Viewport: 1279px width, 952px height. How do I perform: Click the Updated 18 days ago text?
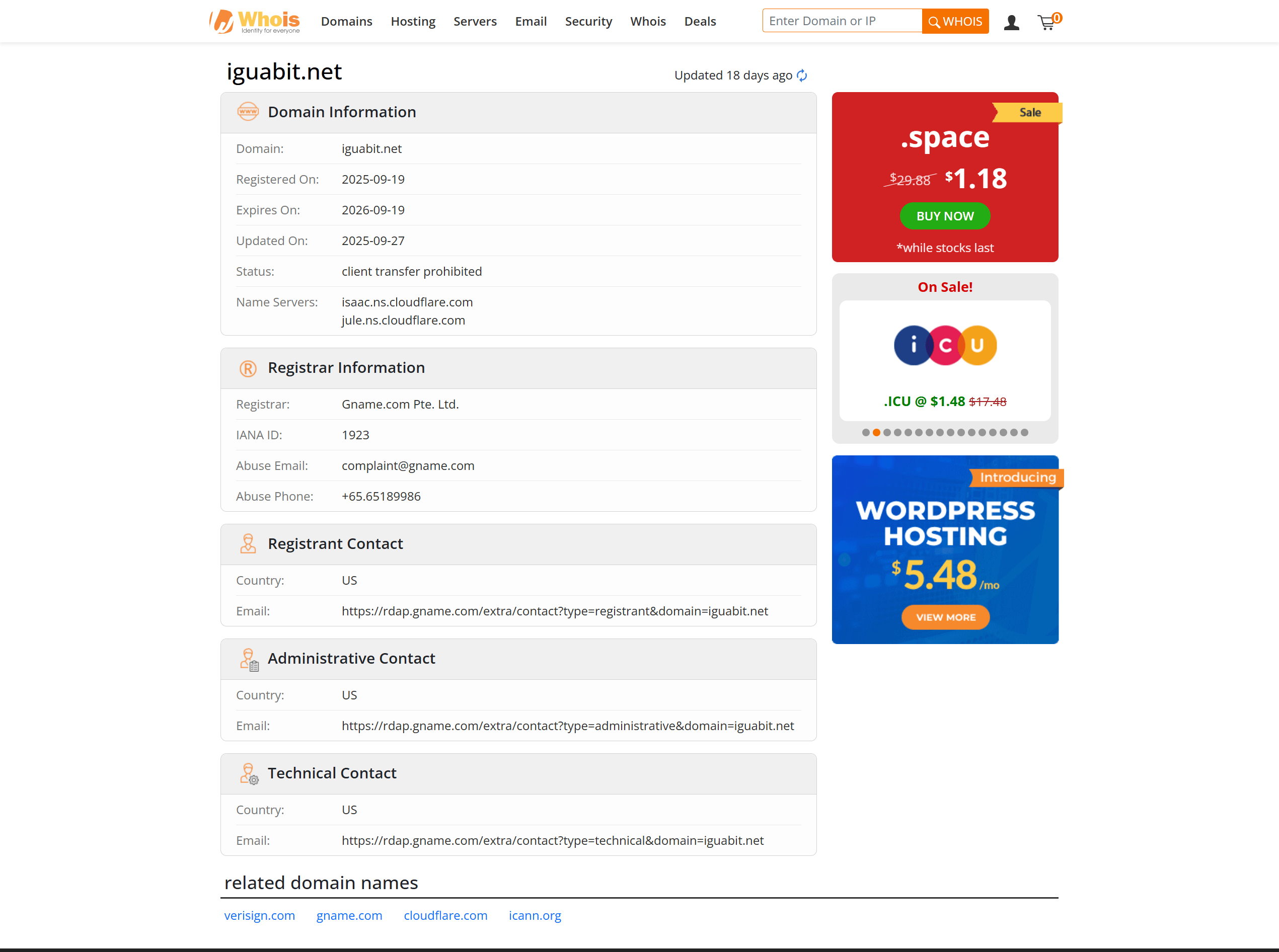pos(733,75)
